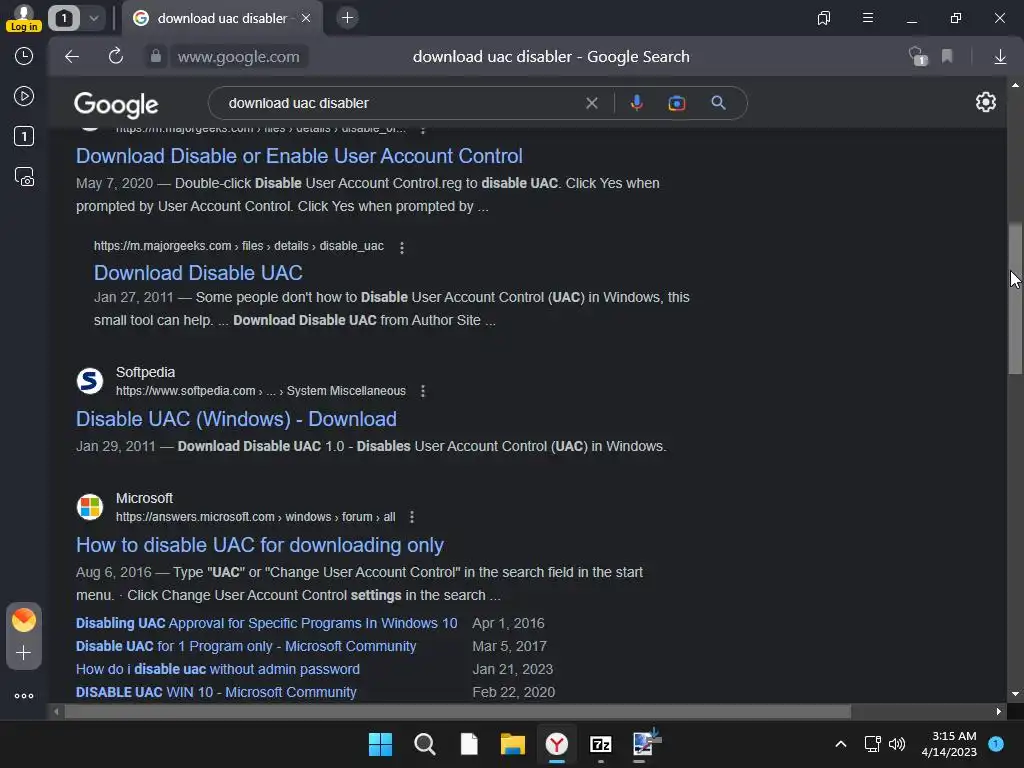Open the orange assistant icon in the sidebar
This screenshot has height=768, width=1024.
point(24,620)
